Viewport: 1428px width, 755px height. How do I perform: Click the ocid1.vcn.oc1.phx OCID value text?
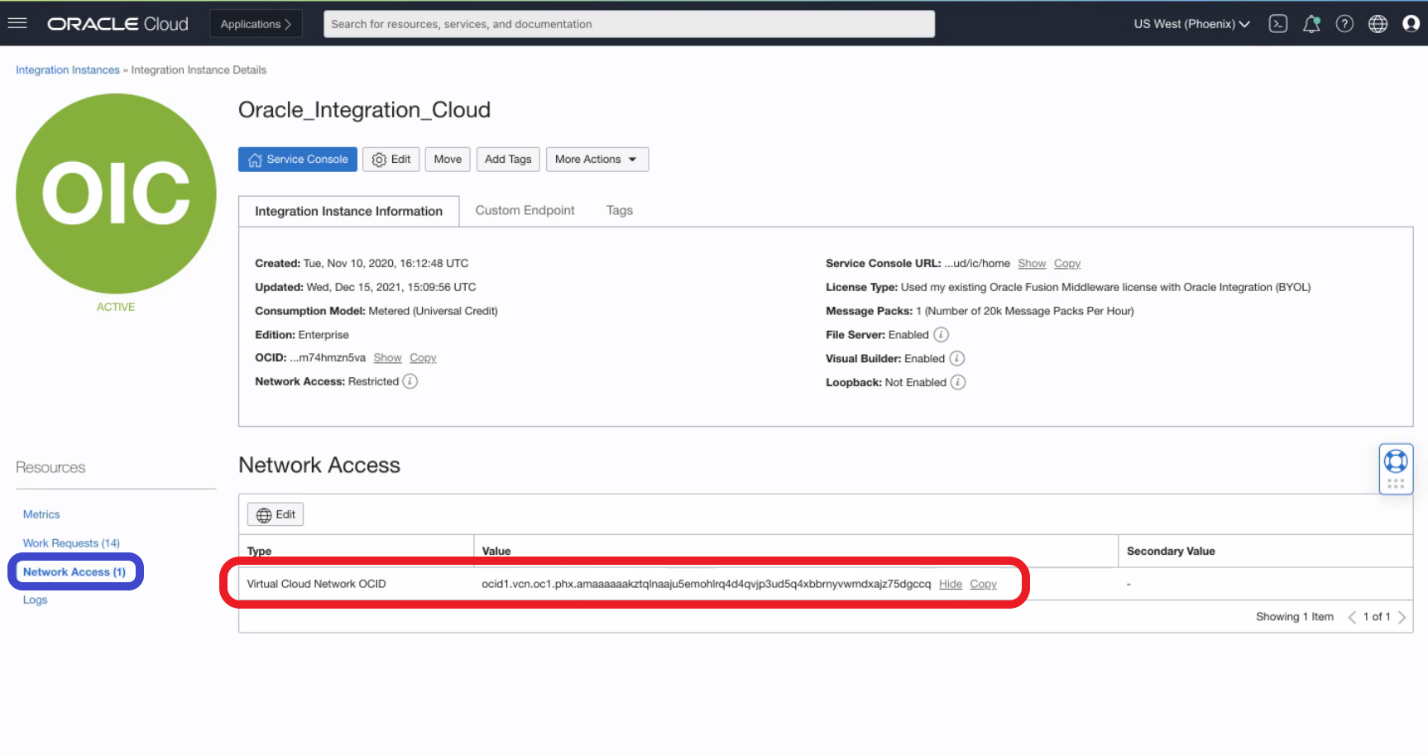tap(706, 584)
